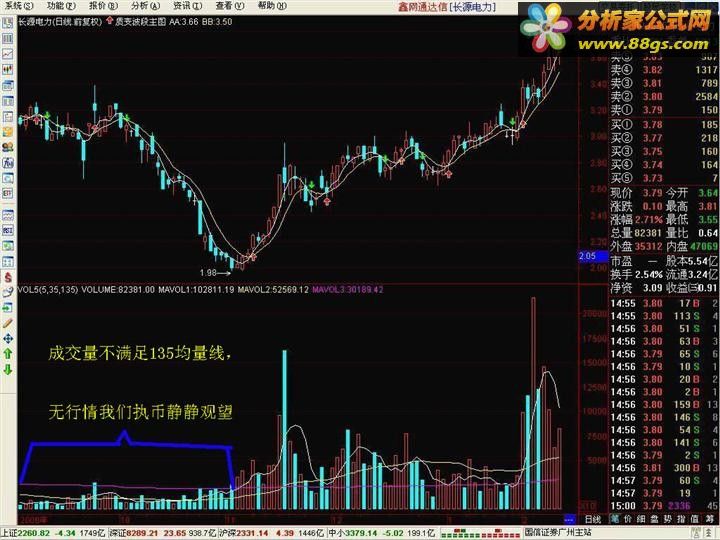720x540 pixels.
Task: Open the 帮助(H) menu
Action: (272, 6)
